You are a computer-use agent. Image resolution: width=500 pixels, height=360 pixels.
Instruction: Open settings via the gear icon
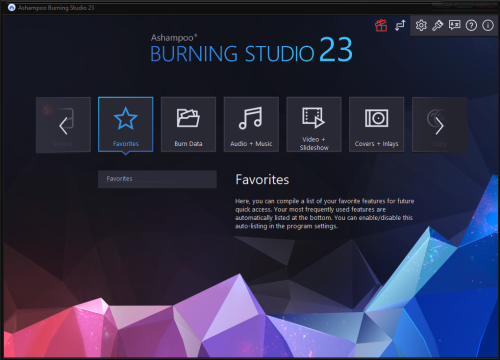tap(421, 25)
